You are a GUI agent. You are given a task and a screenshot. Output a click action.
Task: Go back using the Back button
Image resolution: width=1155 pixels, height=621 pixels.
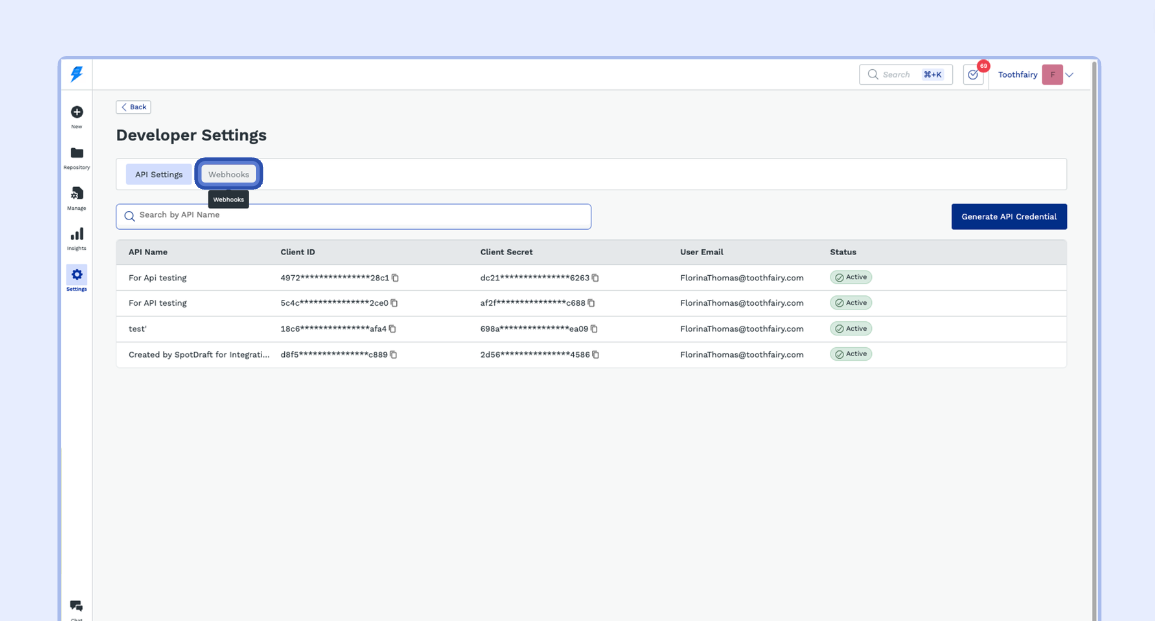[x=133, y=107]
